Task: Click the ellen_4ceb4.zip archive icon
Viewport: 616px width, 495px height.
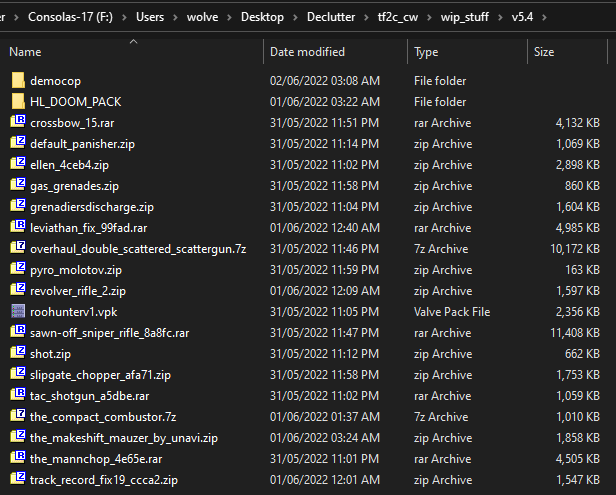Action: [18, 164]
